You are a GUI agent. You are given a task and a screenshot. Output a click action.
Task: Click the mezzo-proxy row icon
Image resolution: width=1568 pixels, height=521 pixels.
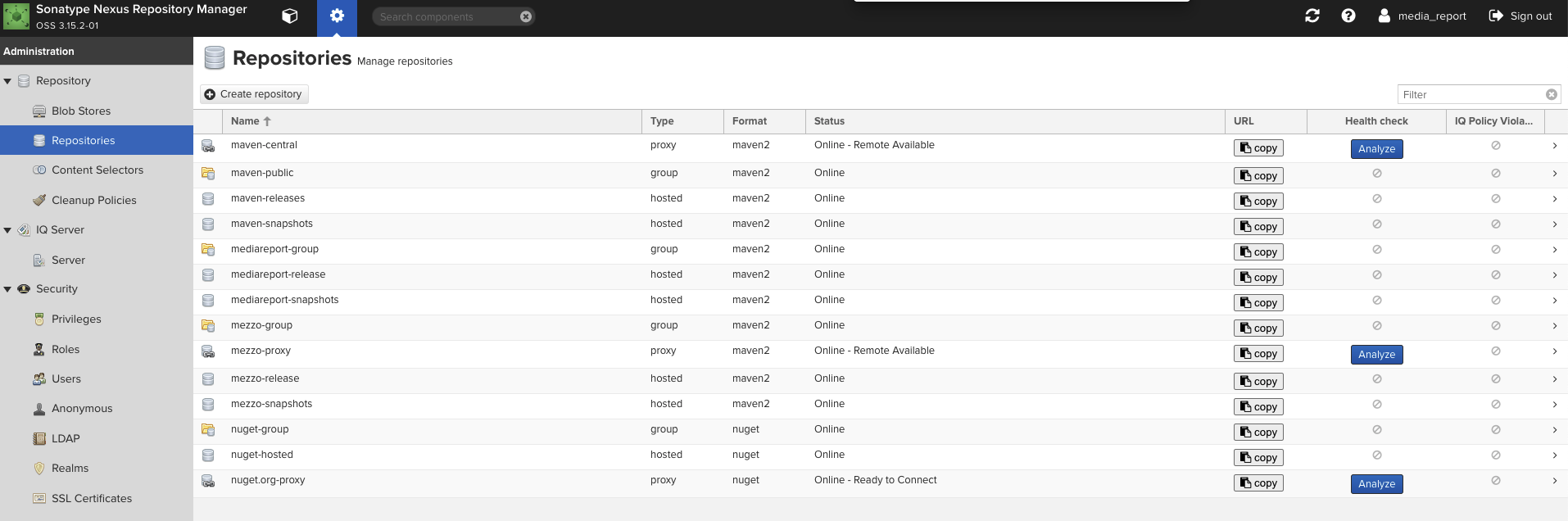click(x=208, y=351)
